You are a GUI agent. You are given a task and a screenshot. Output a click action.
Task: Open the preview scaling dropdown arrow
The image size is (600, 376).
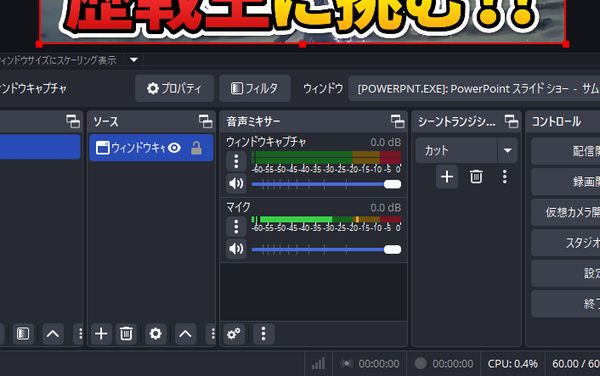pyautogui.click(x=134, y=60)
